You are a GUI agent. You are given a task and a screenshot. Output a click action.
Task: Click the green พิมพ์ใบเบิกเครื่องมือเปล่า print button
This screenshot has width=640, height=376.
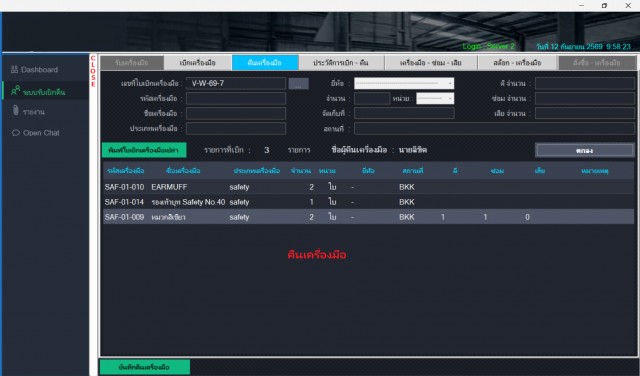(x=144, y=150)
